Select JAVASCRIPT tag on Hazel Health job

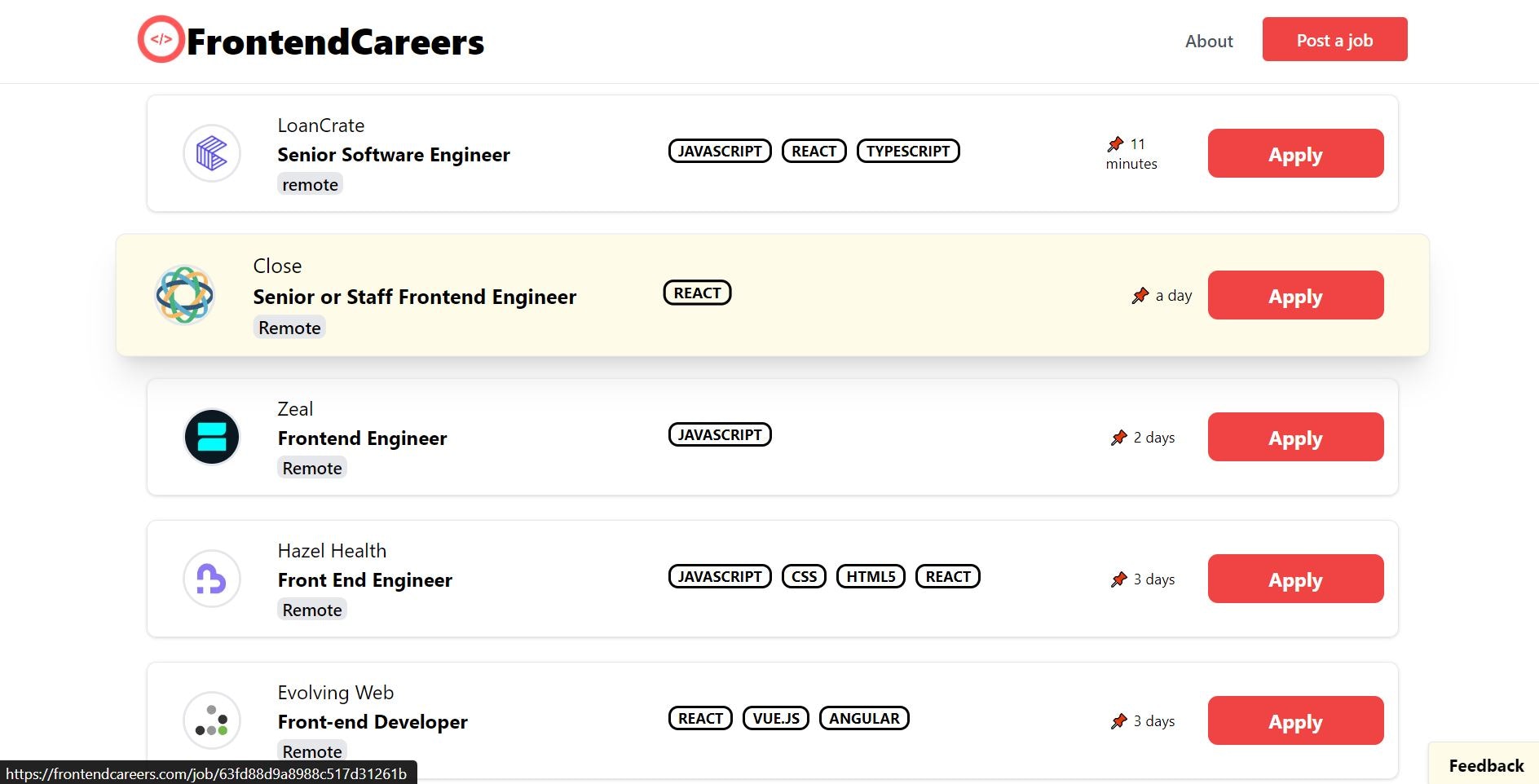coord(720,576)
